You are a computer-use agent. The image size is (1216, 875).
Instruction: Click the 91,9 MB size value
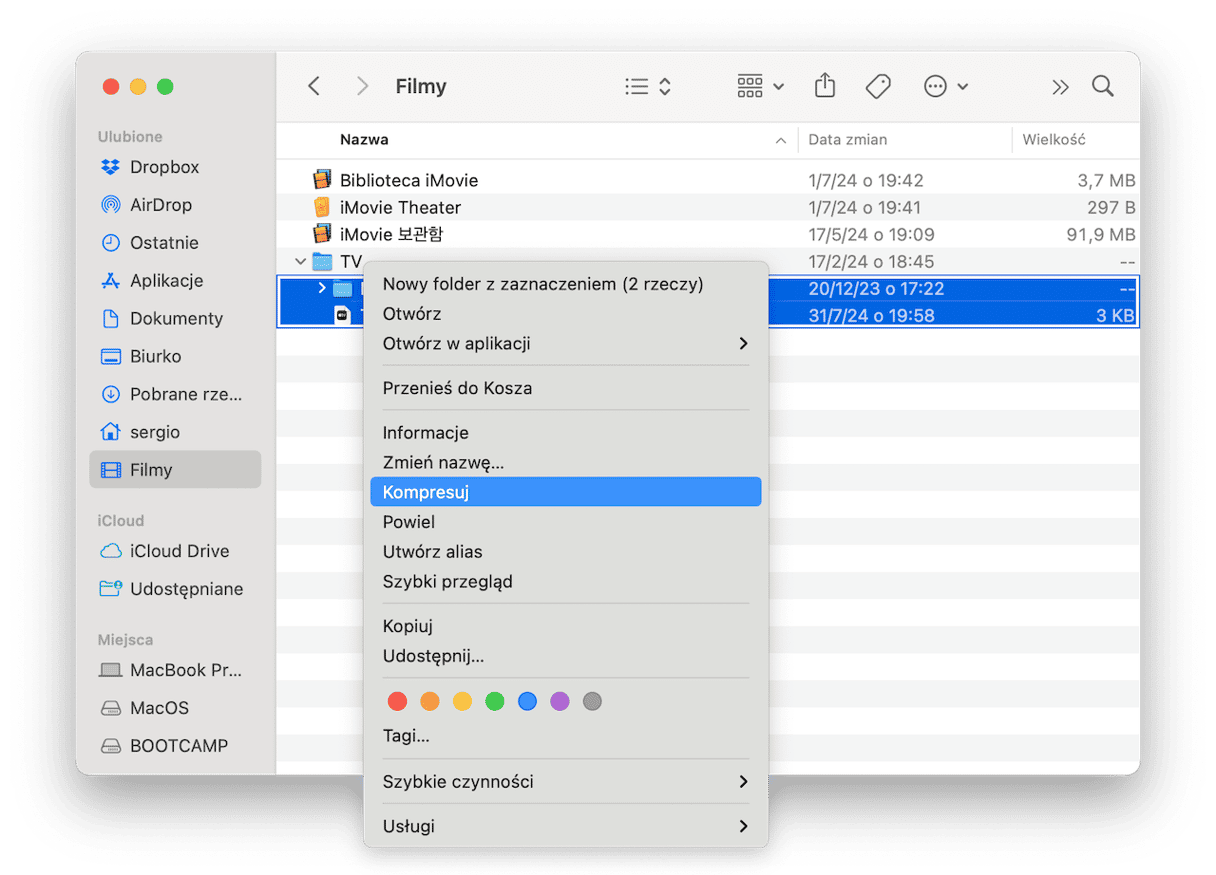pyautogui.click(x=1101, y=235)
